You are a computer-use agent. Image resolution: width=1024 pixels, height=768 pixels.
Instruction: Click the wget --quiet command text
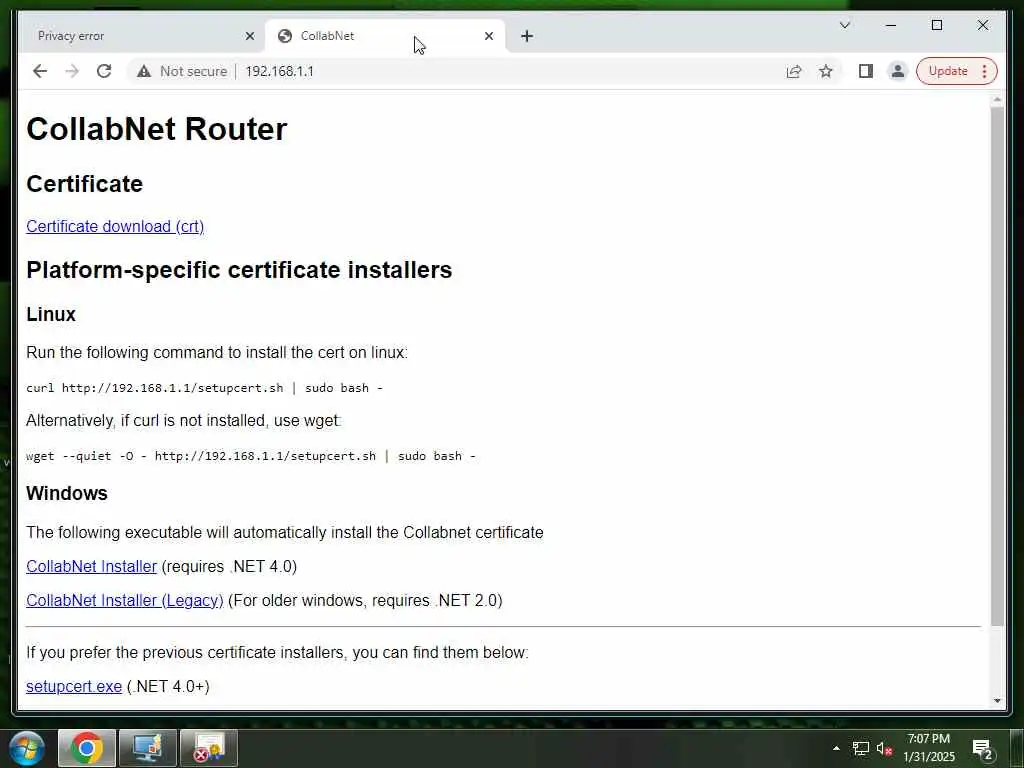[x=251, y=456]
